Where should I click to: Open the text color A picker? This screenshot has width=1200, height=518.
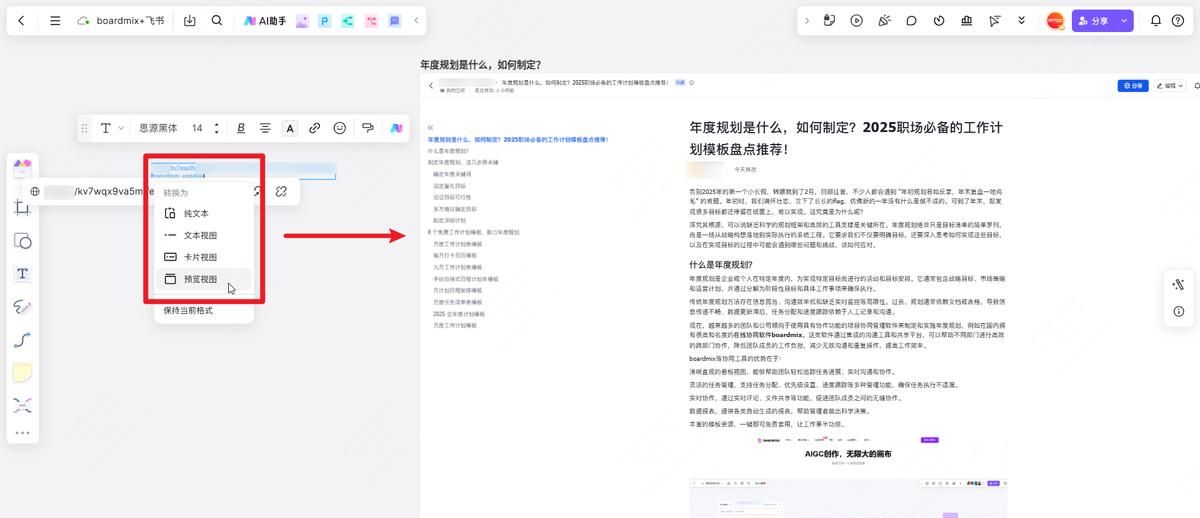[x=290, y=128]
